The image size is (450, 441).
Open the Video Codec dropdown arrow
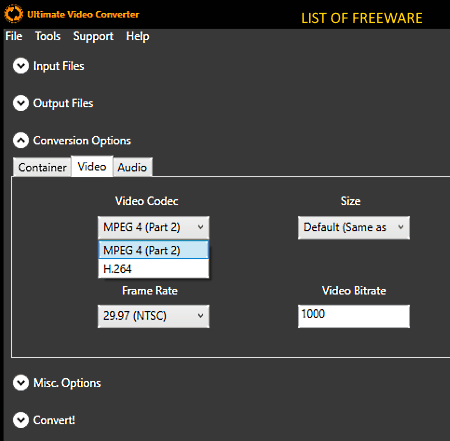[x=200, y=227]
